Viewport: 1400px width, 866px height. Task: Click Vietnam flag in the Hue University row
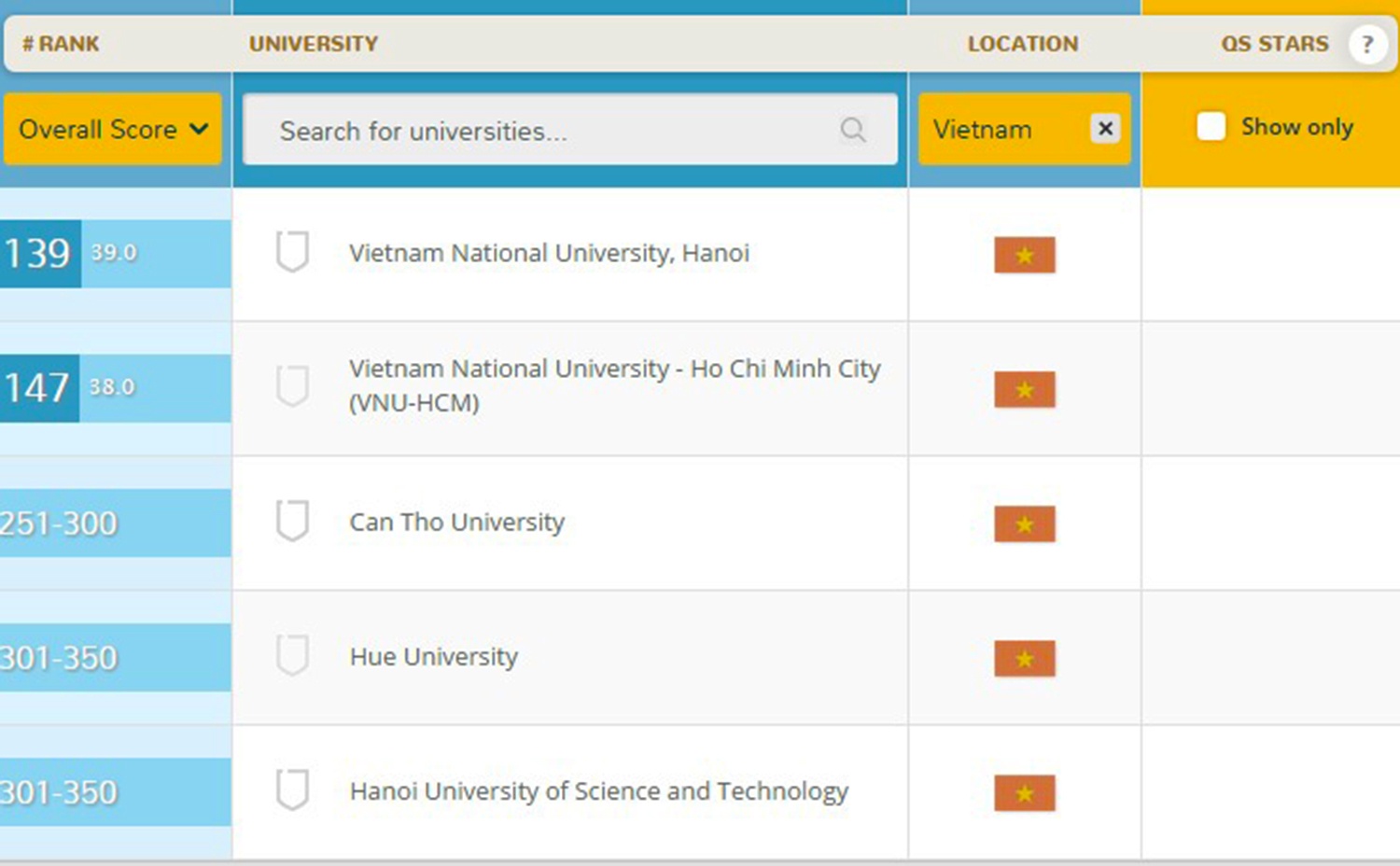point(1024,659)
